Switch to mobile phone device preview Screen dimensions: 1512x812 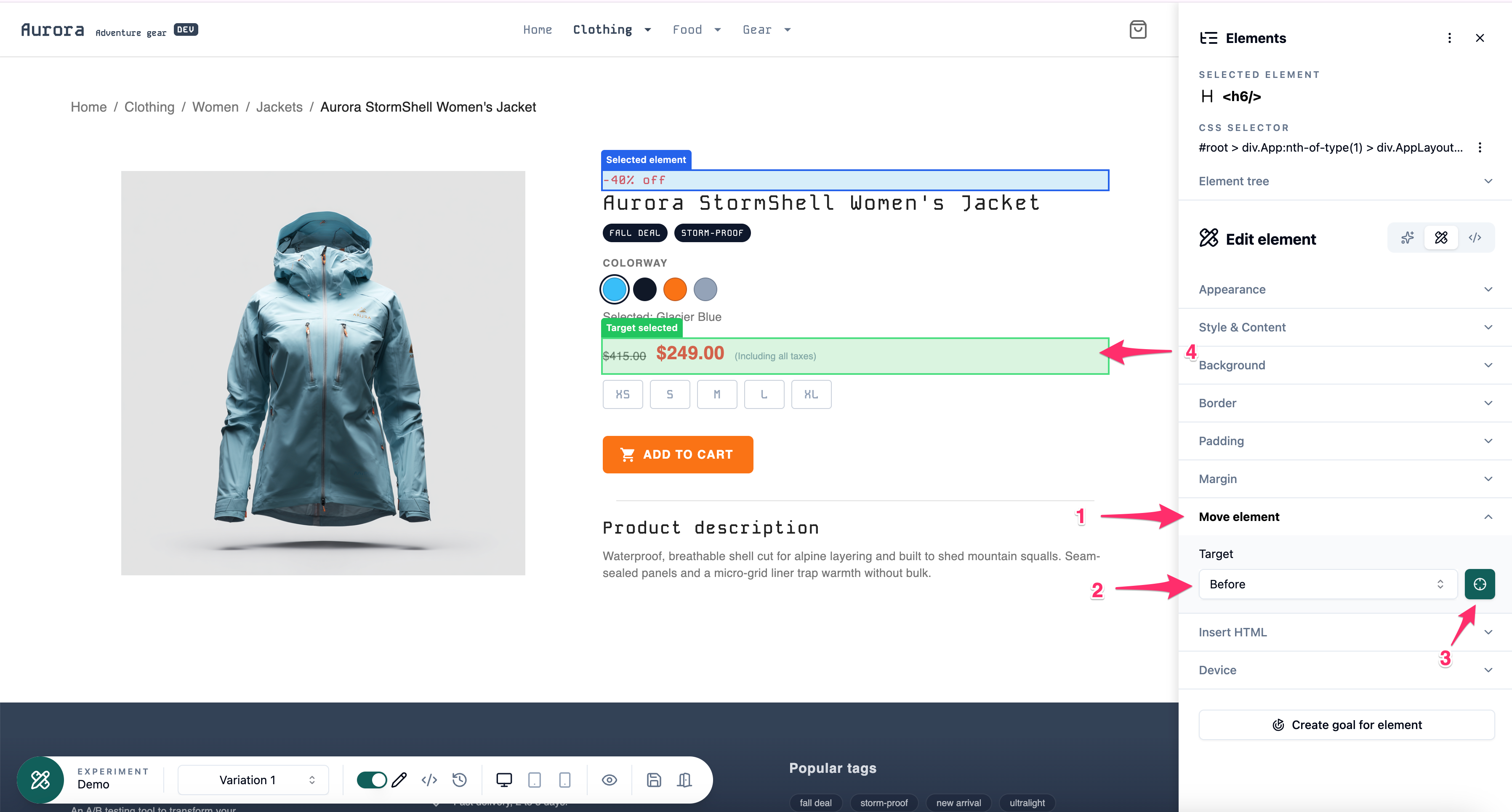pyautogui.click(x=564, y=780)
